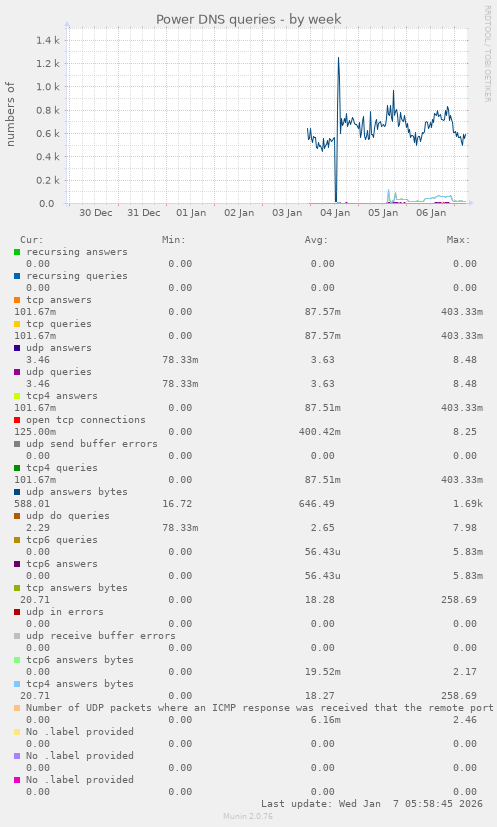Click the magenta No .label provided swatch

point(17,780)
